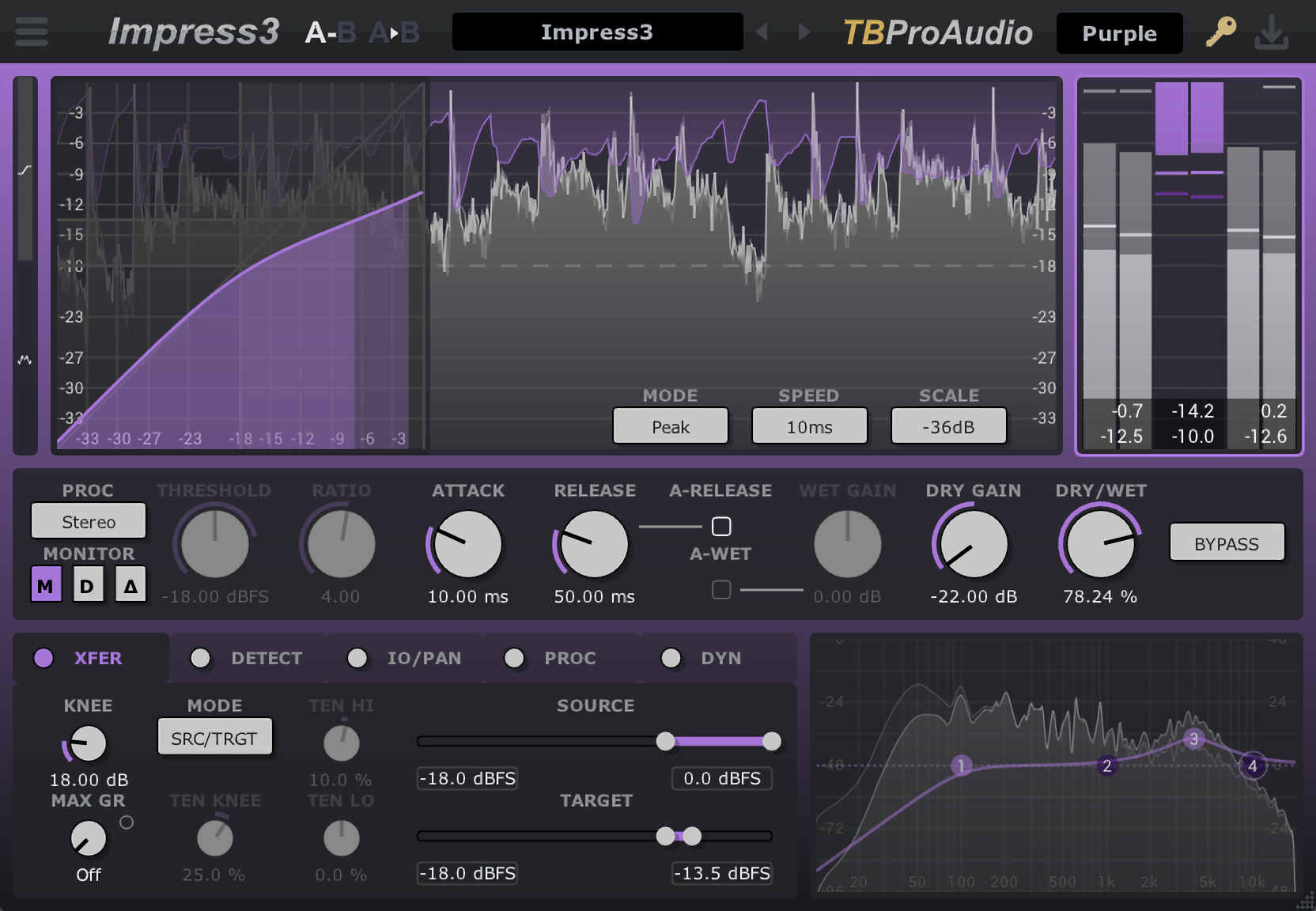Copy A to B state button
The width and height of the screenshot is (1316, 911).
394,32
